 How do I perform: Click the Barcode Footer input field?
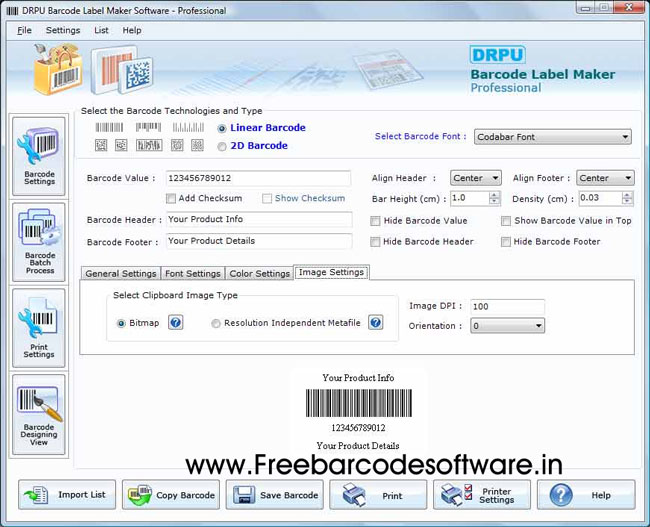259,241
